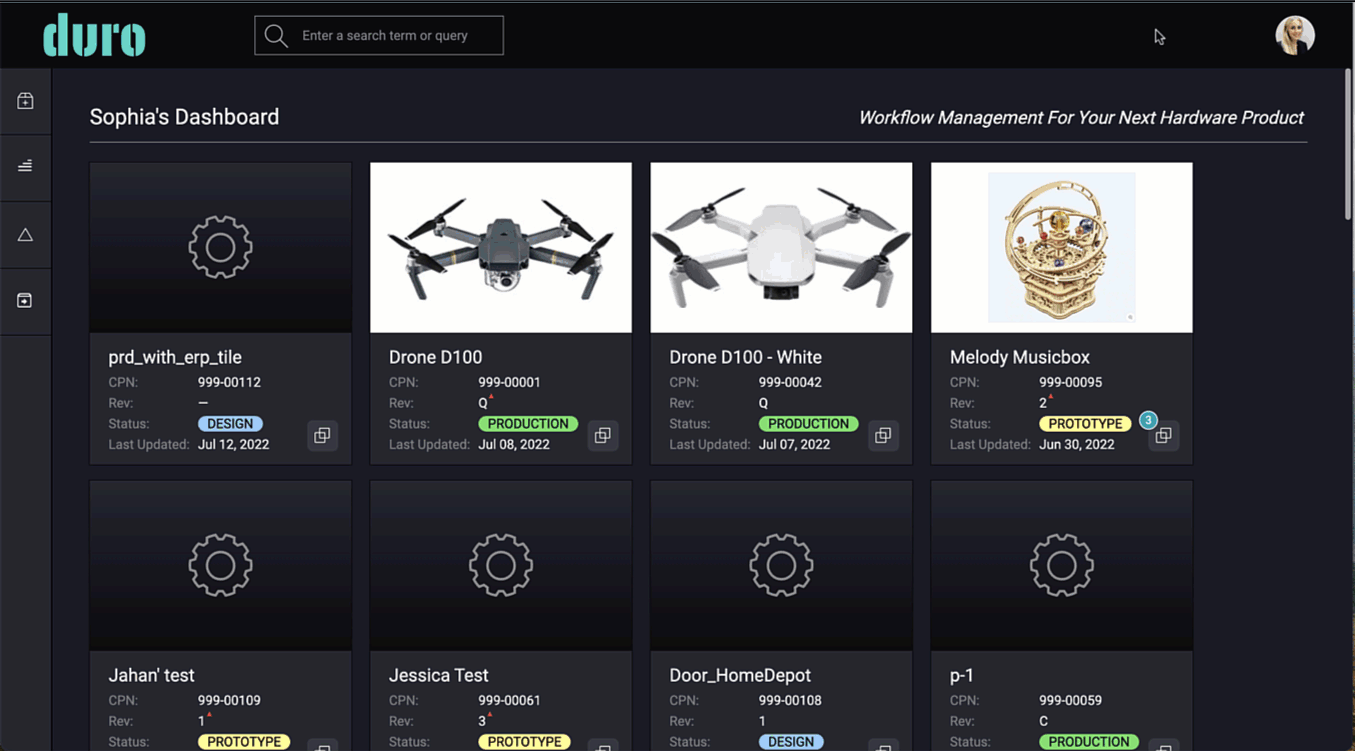The image size is (1355, 751).
Task: Click the PROTOTYPE badge on Jessica Test
Action: click(x=525, y=742)
